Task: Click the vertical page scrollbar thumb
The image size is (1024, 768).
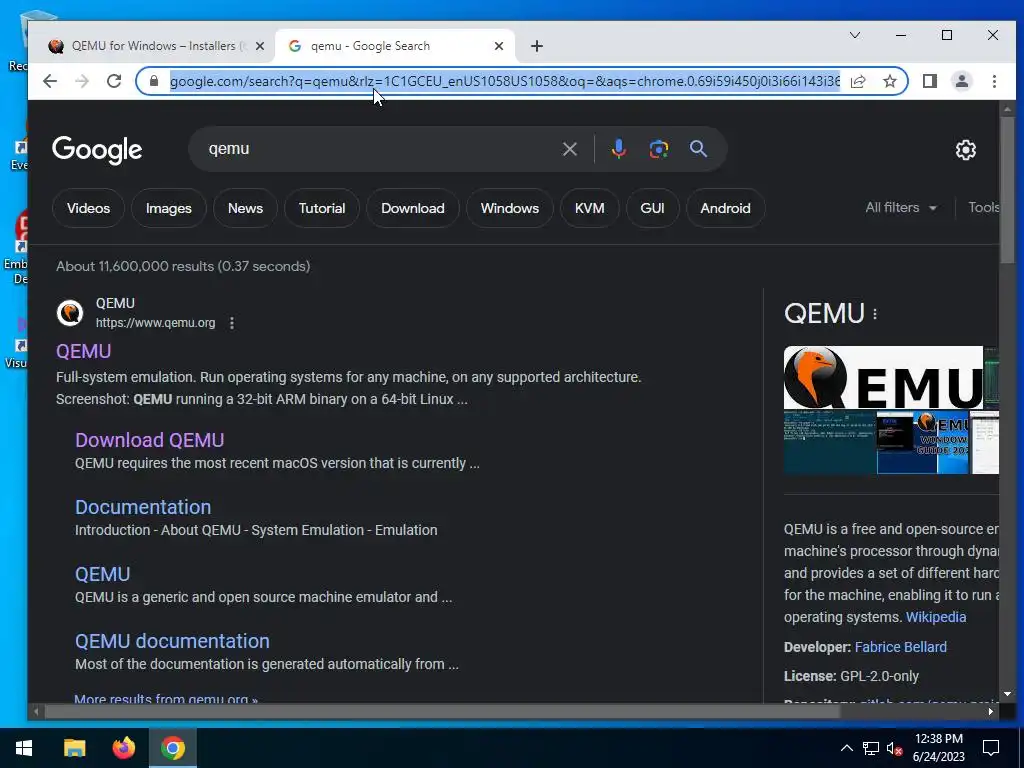Action: pos(1008,189)
